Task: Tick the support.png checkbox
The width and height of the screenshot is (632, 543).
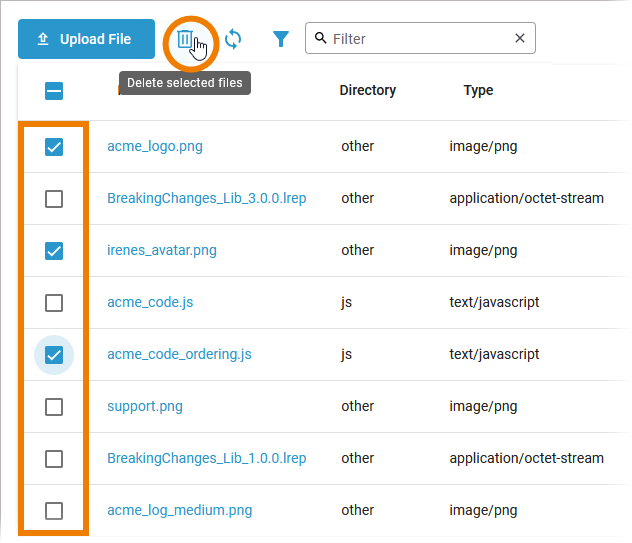Action: [x=54, y=407]
